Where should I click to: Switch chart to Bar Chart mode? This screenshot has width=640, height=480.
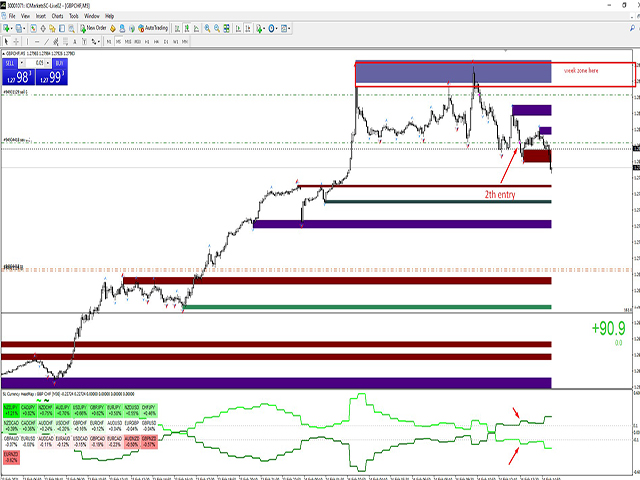click(x=177, y=29)
